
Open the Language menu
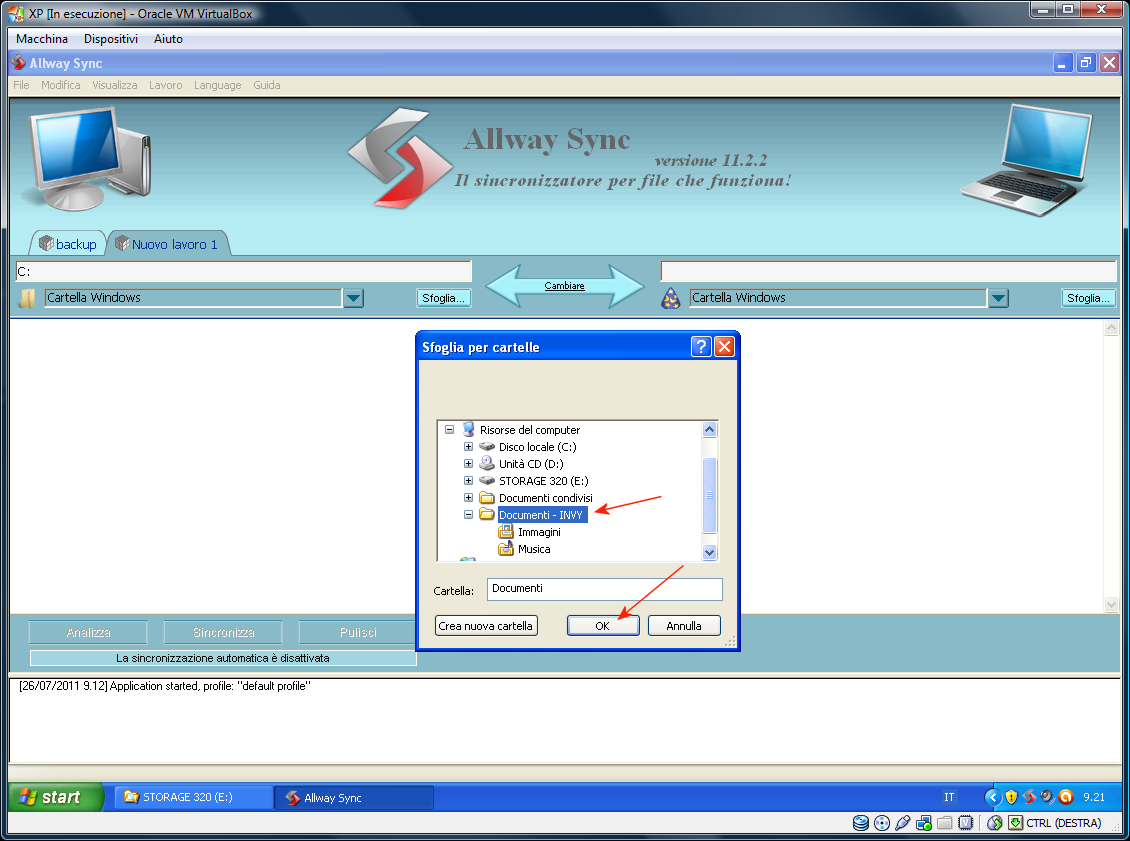point(218,85)
